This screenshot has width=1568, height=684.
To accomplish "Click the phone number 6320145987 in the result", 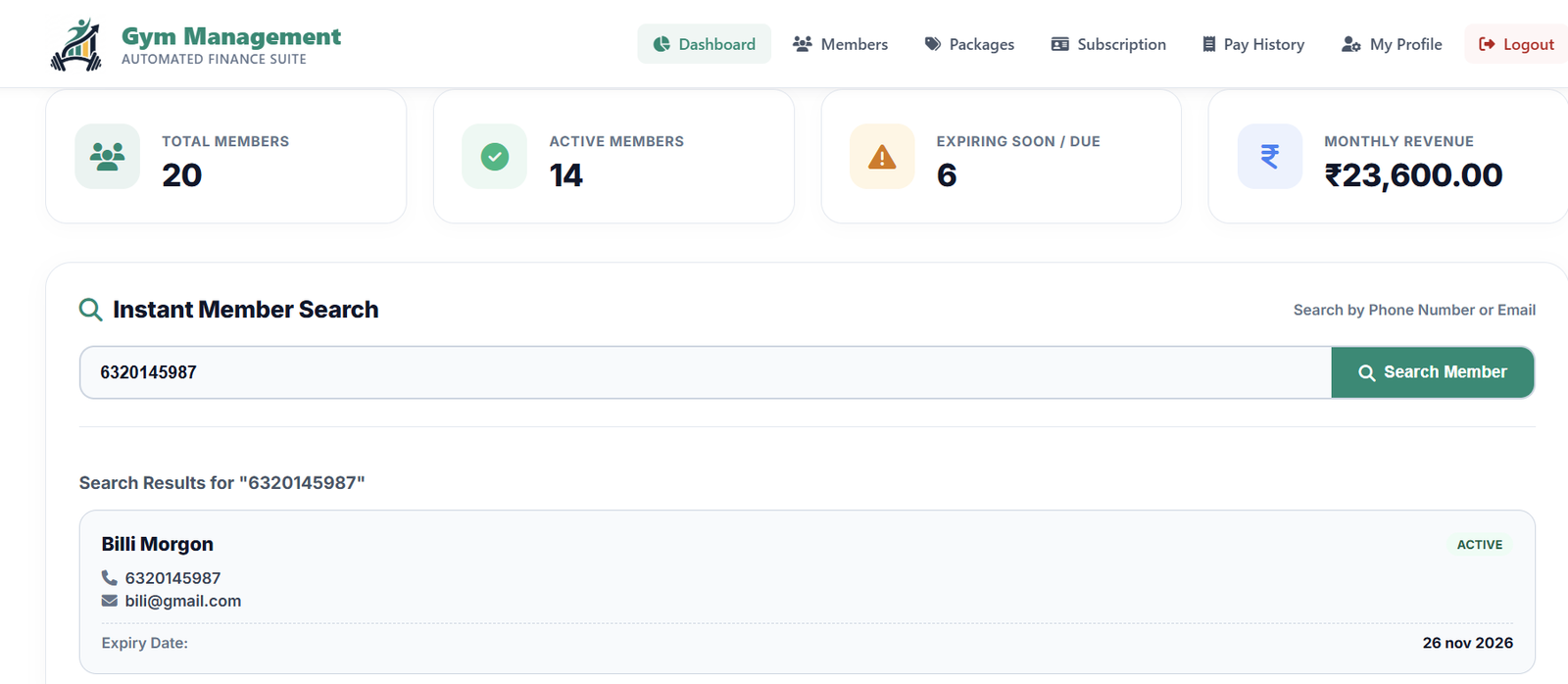I will pyautogui.click(x=172, y=578).
